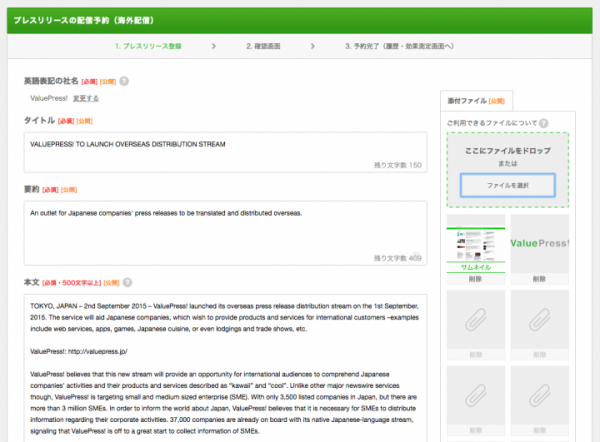Click chevron arrow between step 1 and 2

[x=214, y=46]
